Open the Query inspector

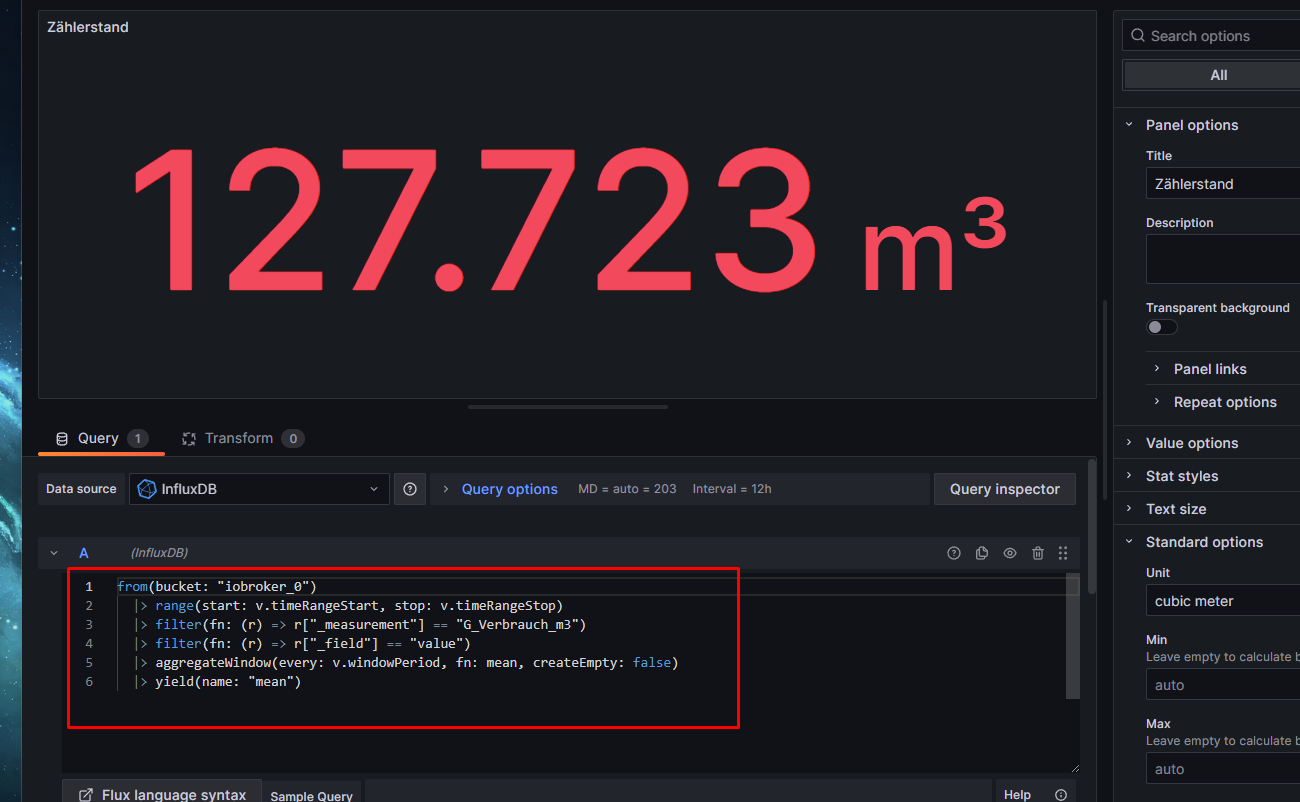[x=1004, y=489]
